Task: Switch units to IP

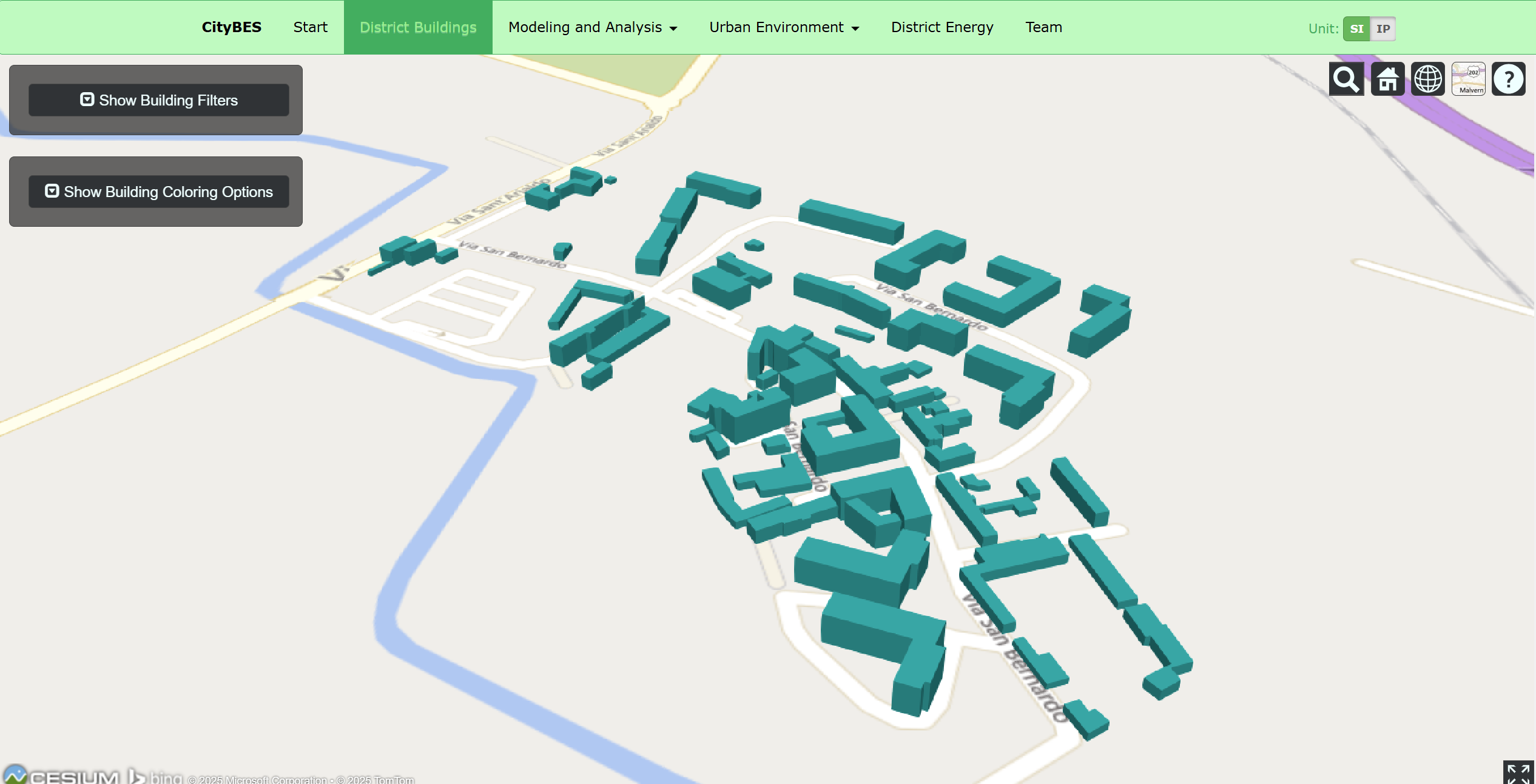Action: (1383, 28)
